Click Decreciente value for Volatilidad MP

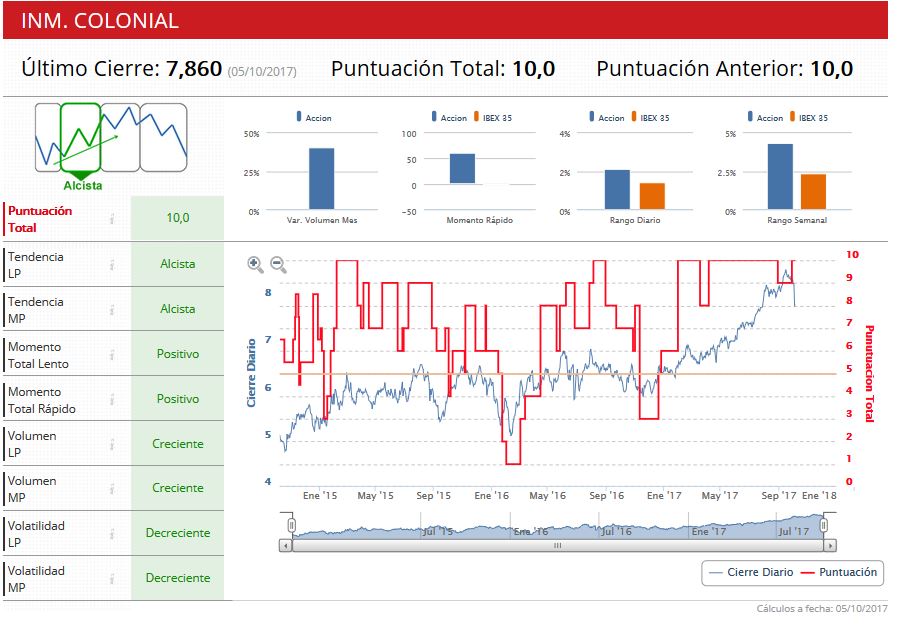(x=178, y=578)
